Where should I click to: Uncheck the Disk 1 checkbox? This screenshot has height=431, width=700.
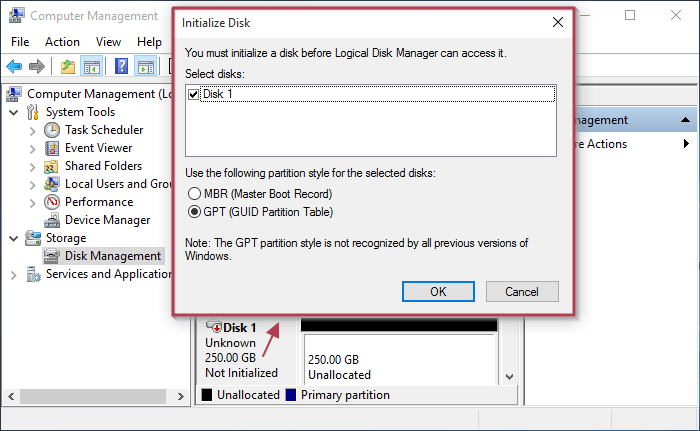point(194,94)
